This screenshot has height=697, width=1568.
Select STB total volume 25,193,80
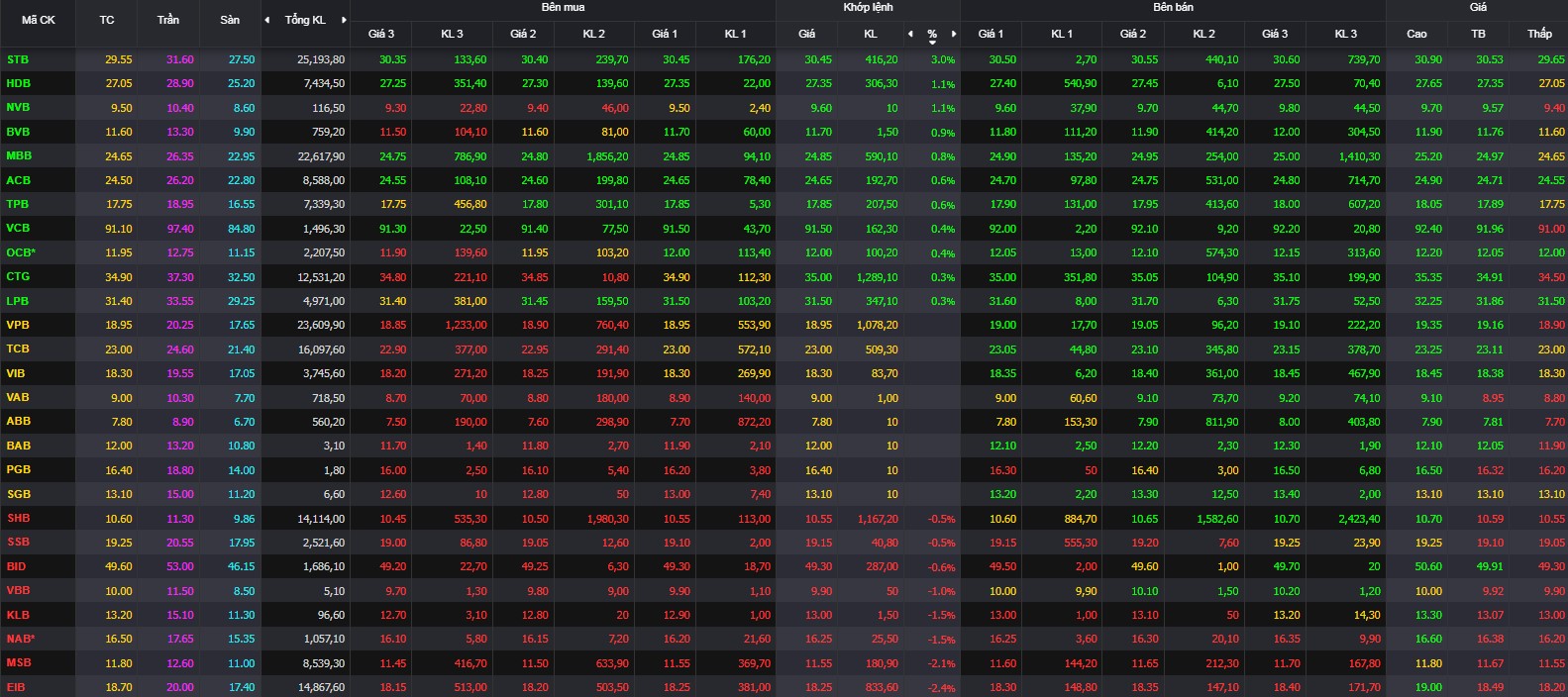[321, 59]
